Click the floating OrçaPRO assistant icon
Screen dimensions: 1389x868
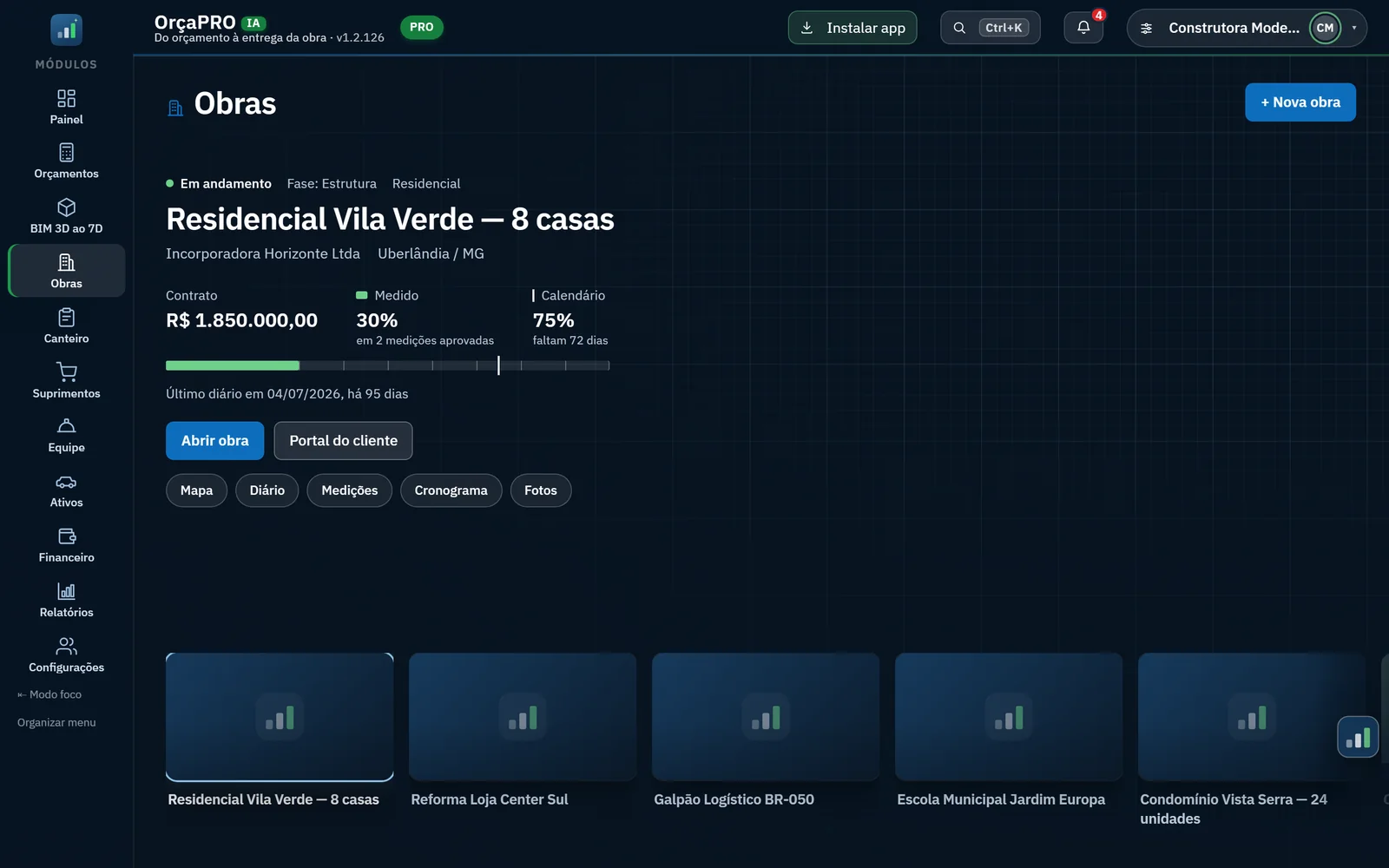1358,737
